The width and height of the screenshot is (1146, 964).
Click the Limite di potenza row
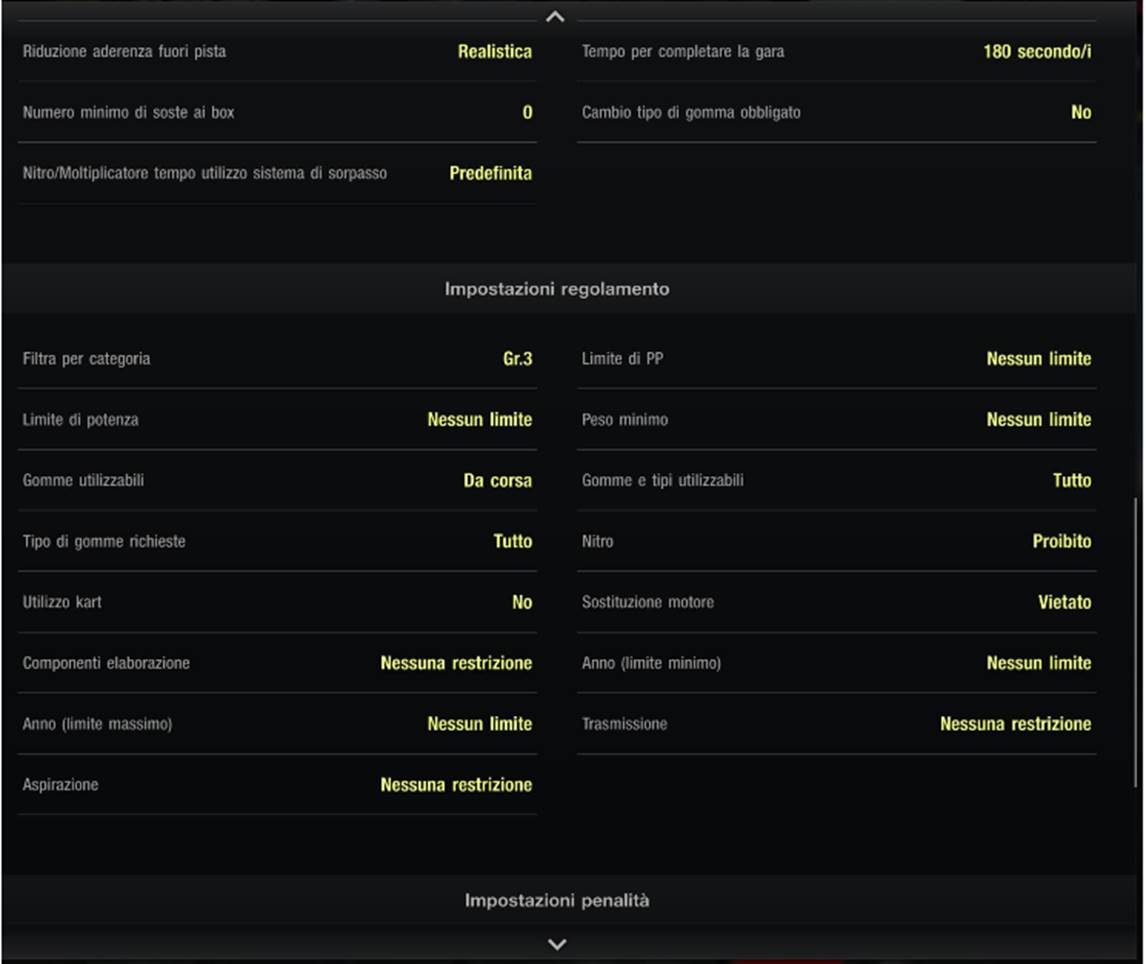pos(277,420)
